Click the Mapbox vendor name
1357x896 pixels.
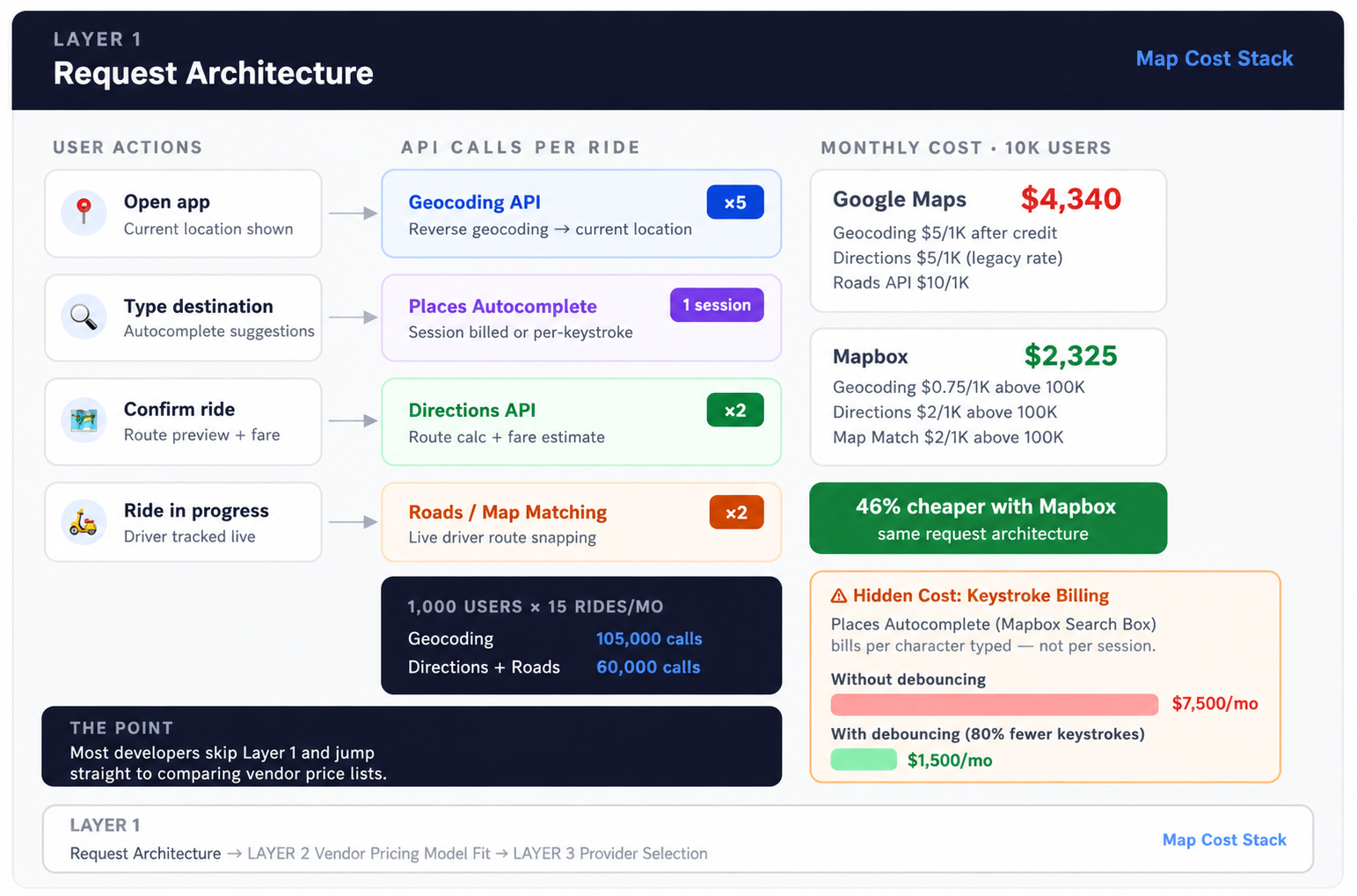click(x=870, y=357)
